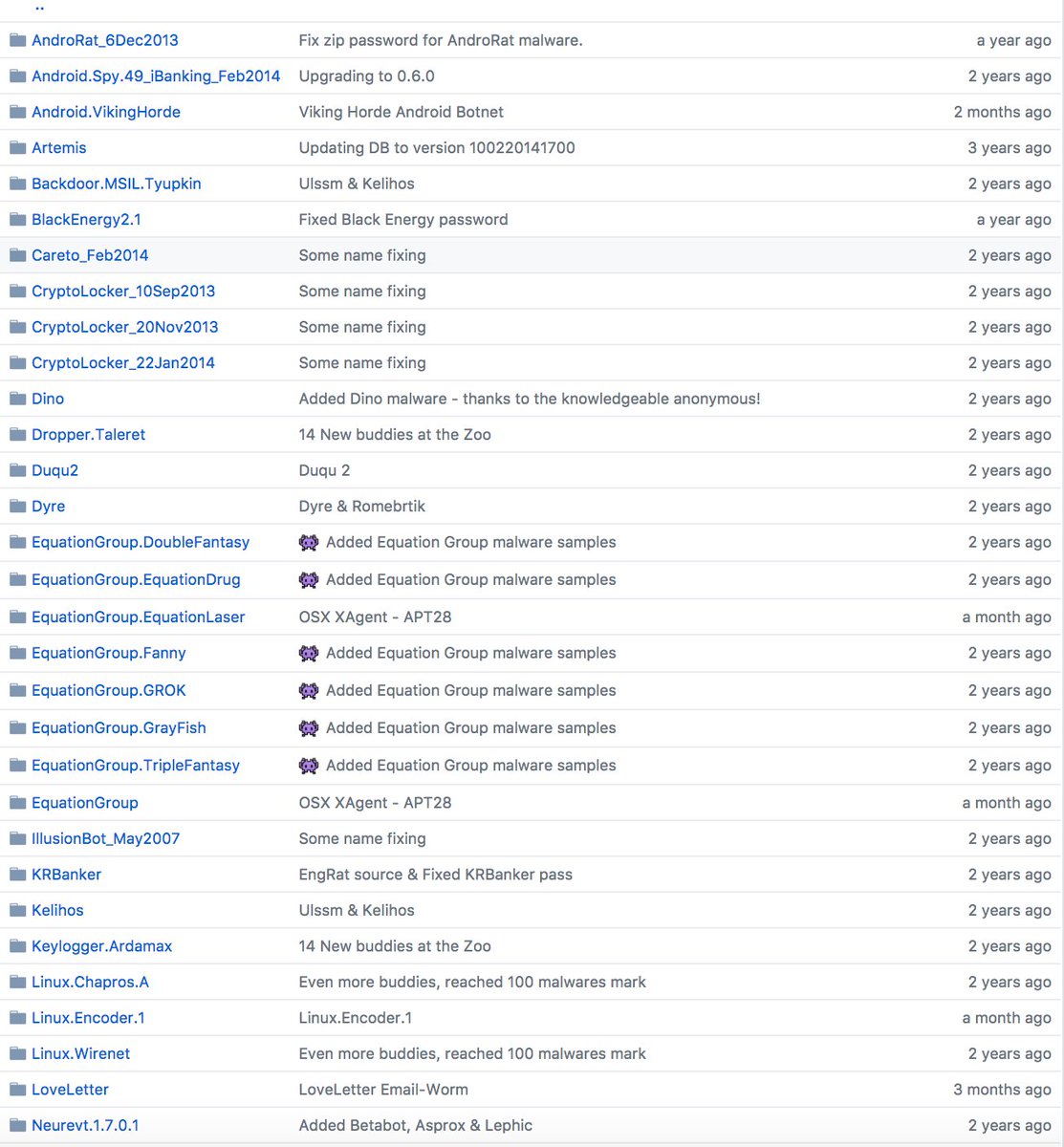Click folder icon for EquationGroup.TripleFantasy
The height and width of the screenshot is (1147, 1064).
(x=17, y=765)
